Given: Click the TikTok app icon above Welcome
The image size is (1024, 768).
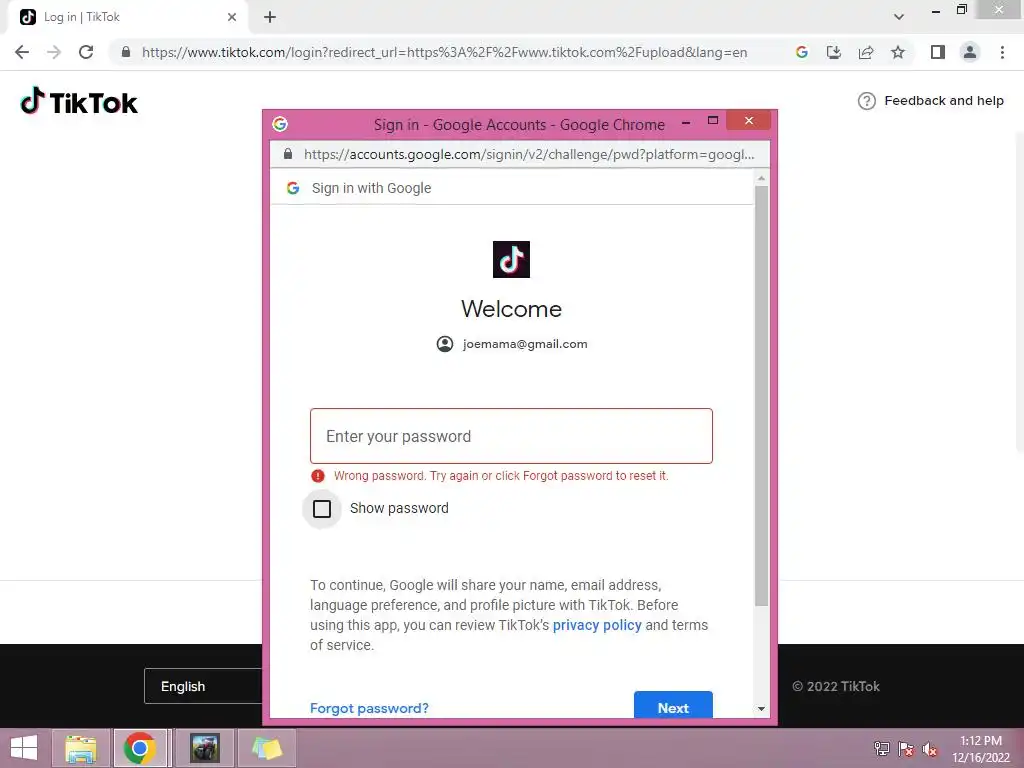Looking at the screenshot, I should 511,259.
